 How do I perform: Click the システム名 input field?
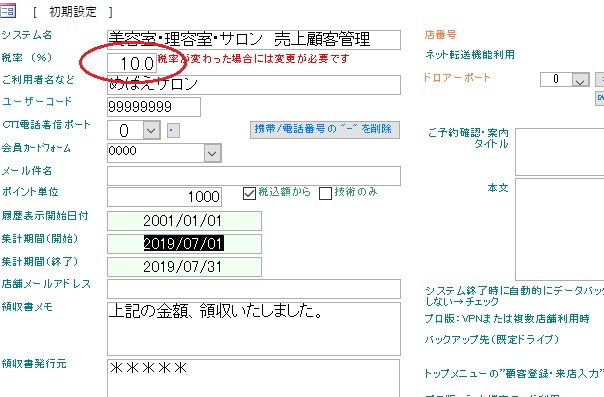[254, 40]
